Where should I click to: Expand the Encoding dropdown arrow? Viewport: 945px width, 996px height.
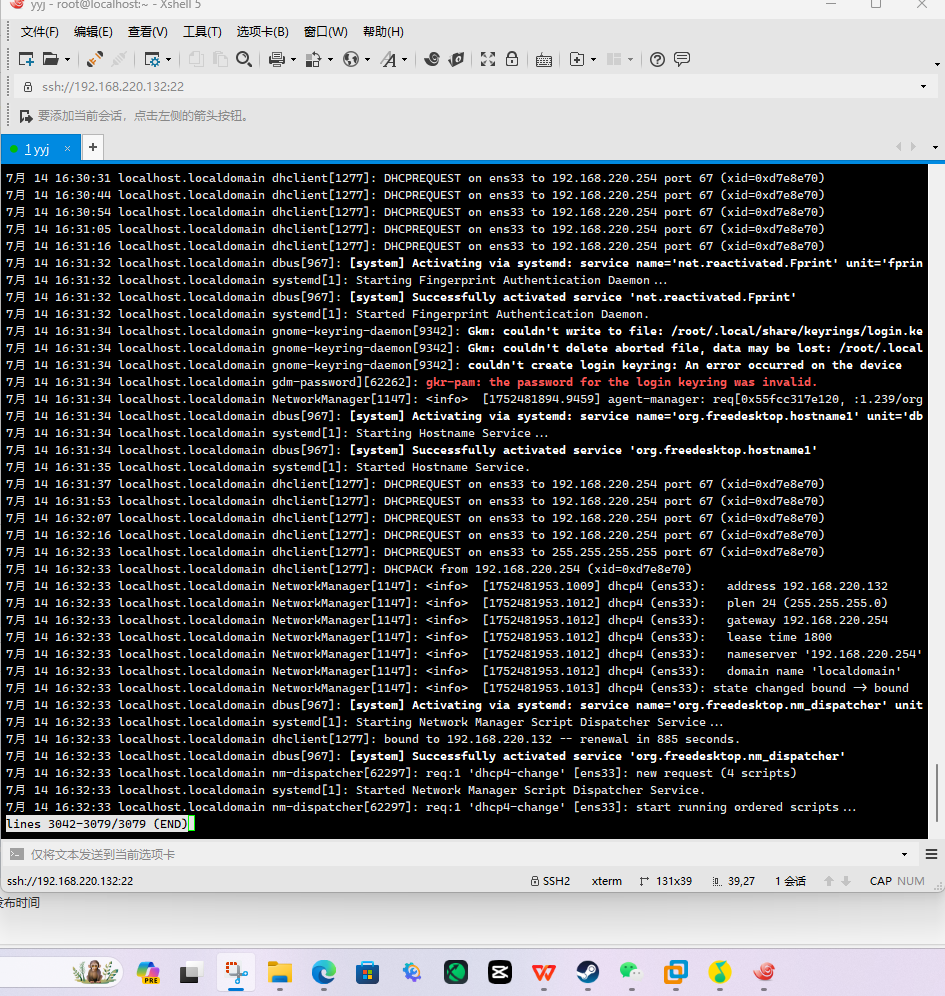367,60
